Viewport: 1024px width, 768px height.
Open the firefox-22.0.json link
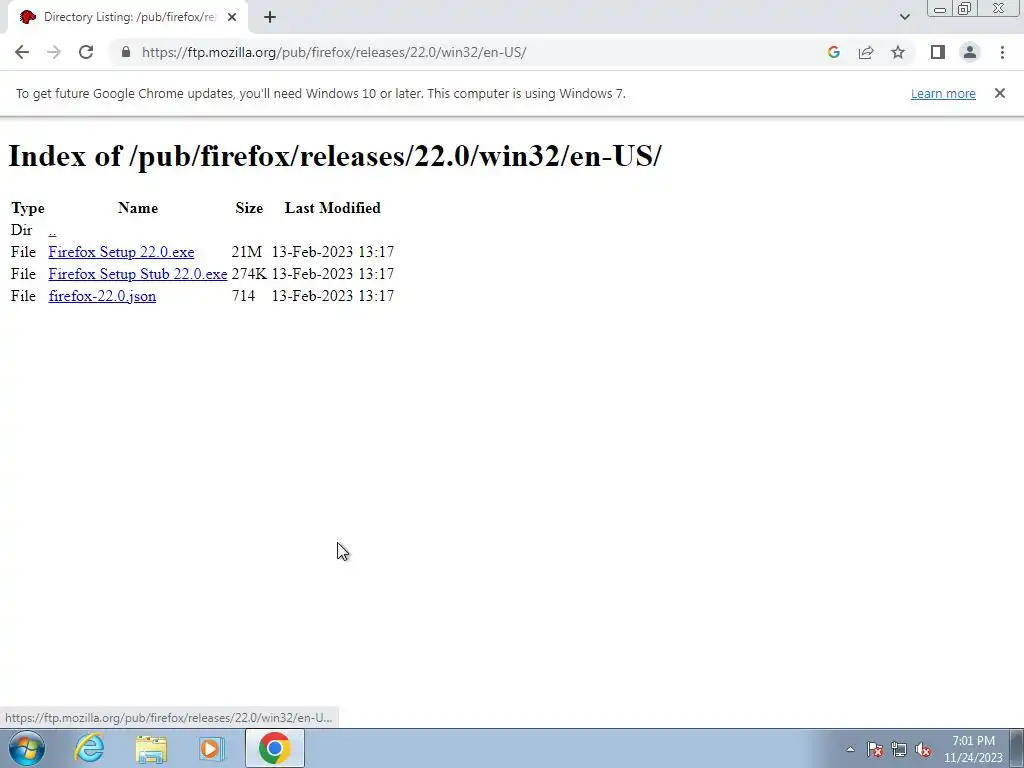tap(102, 296)
